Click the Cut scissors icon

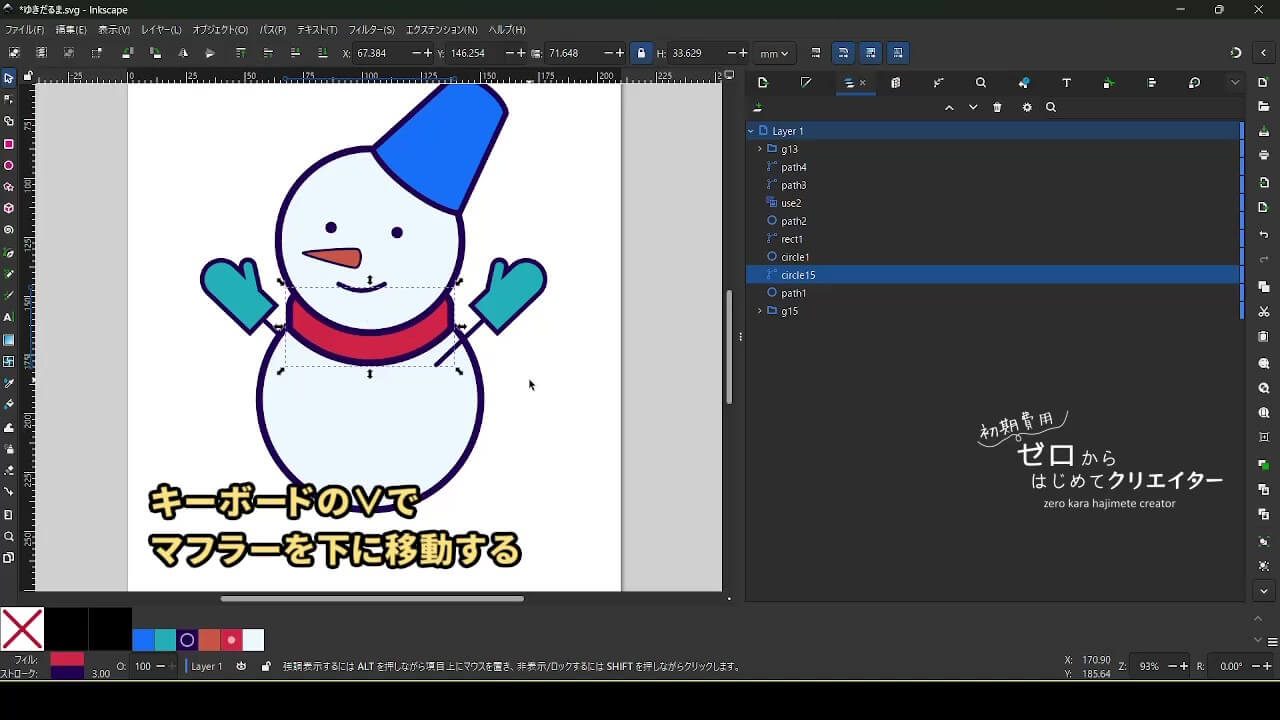[x=1264, y=312]
